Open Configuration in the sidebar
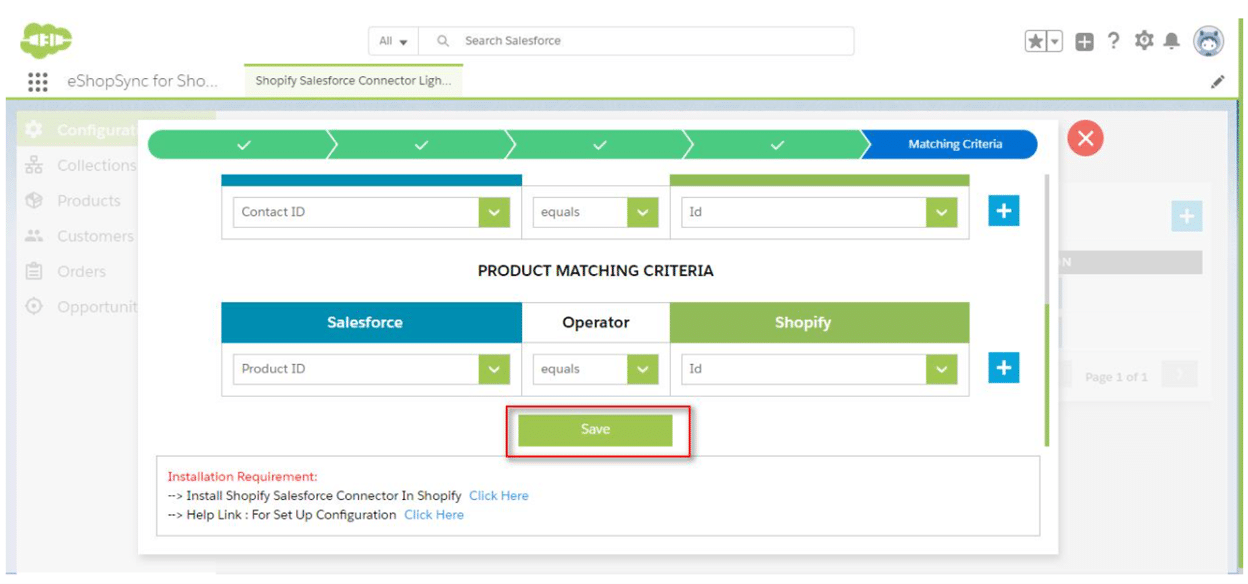Screen dimensions: 1248x584 tap(97, 131)
